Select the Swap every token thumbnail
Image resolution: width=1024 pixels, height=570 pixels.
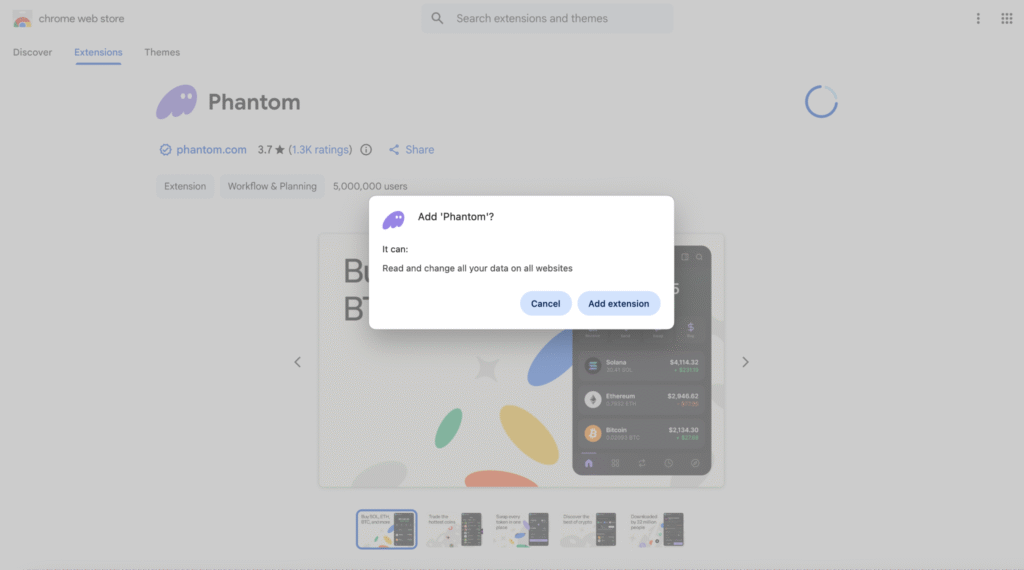(x=521, y=529)
